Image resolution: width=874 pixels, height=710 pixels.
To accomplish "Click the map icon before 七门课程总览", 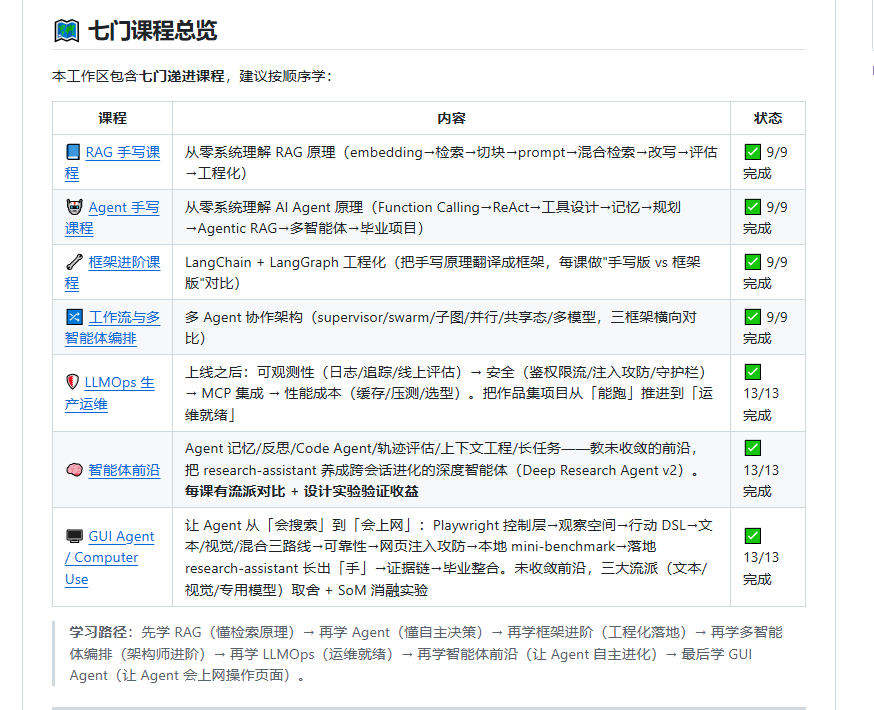I will click(x=67, y=31).
